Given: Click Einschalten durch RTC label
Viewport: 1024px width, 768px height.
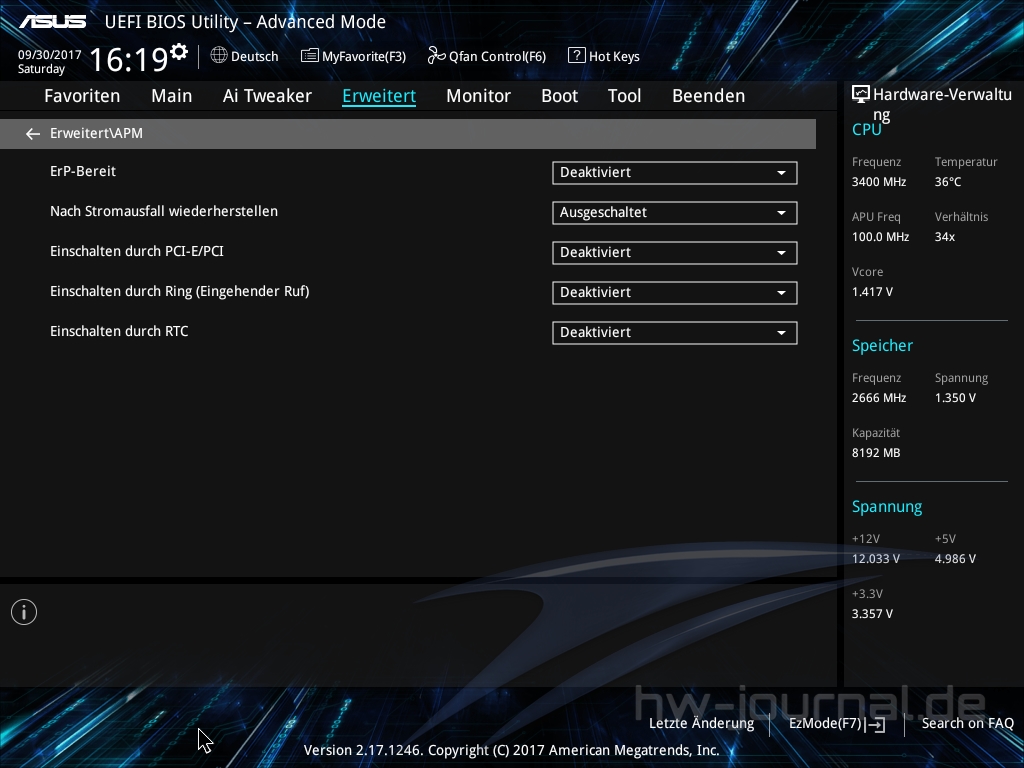Looking at the screenshot, I should coord(119,331).
